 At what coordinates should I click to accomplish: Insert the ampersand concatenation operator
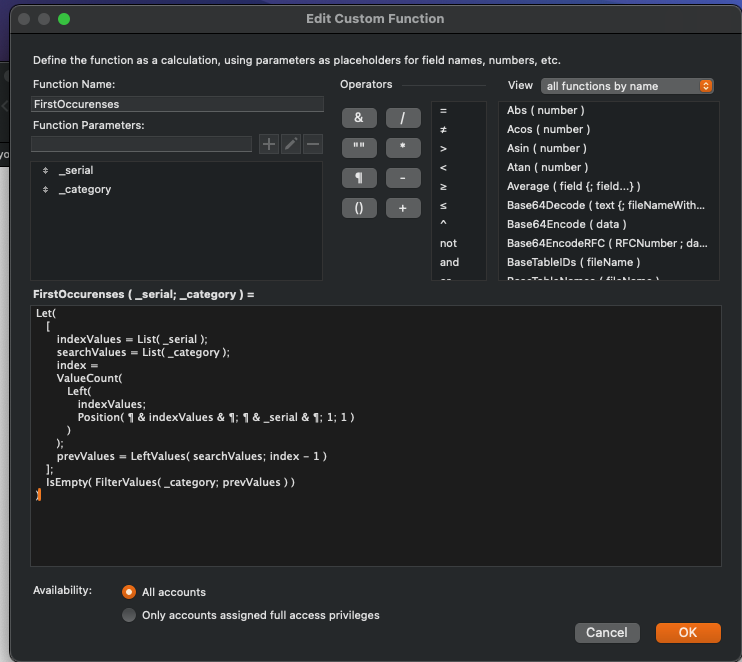(x=359, y=118)
